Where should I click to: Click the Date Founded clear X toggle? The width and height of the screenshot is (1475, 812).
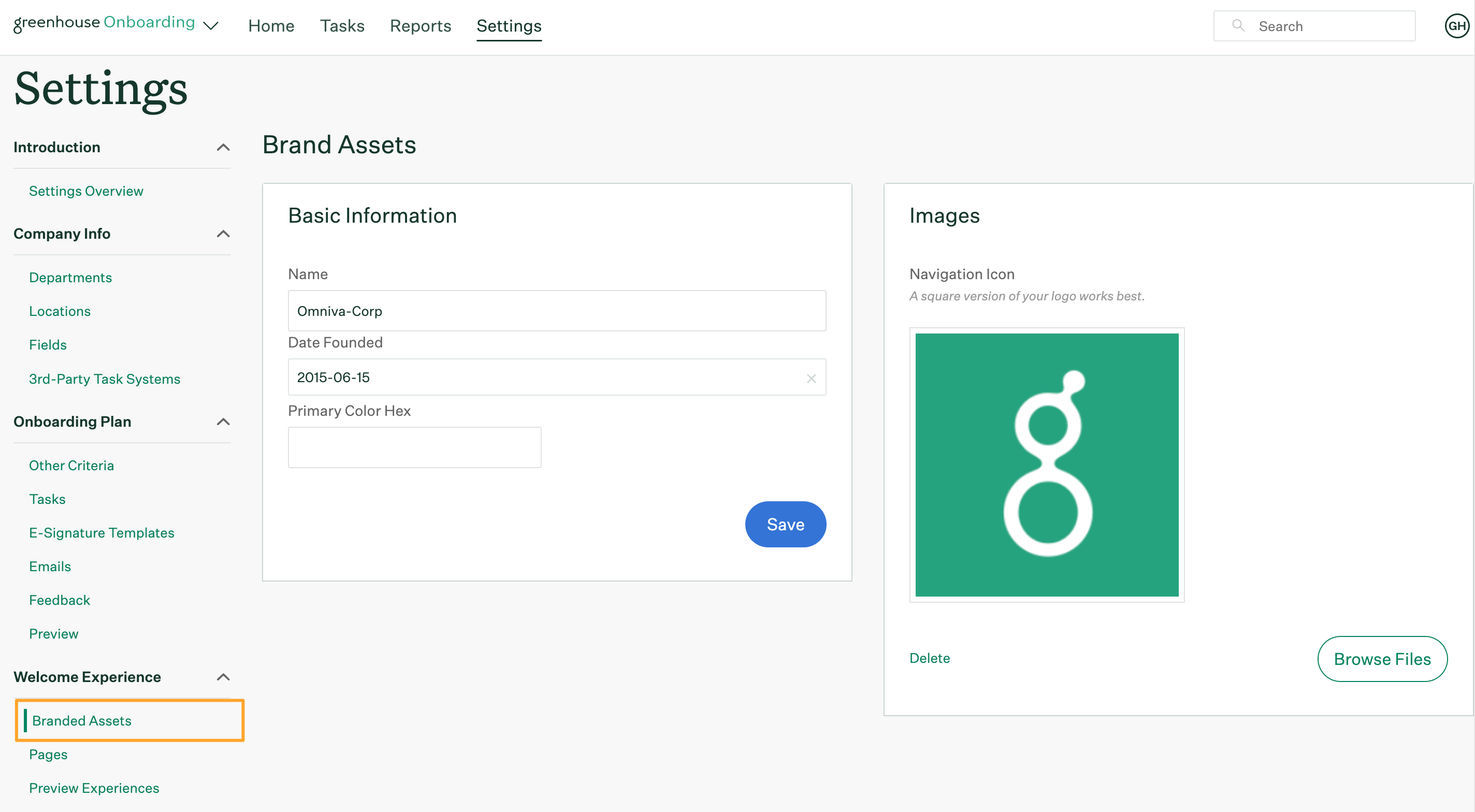click(x=811, y=378)
